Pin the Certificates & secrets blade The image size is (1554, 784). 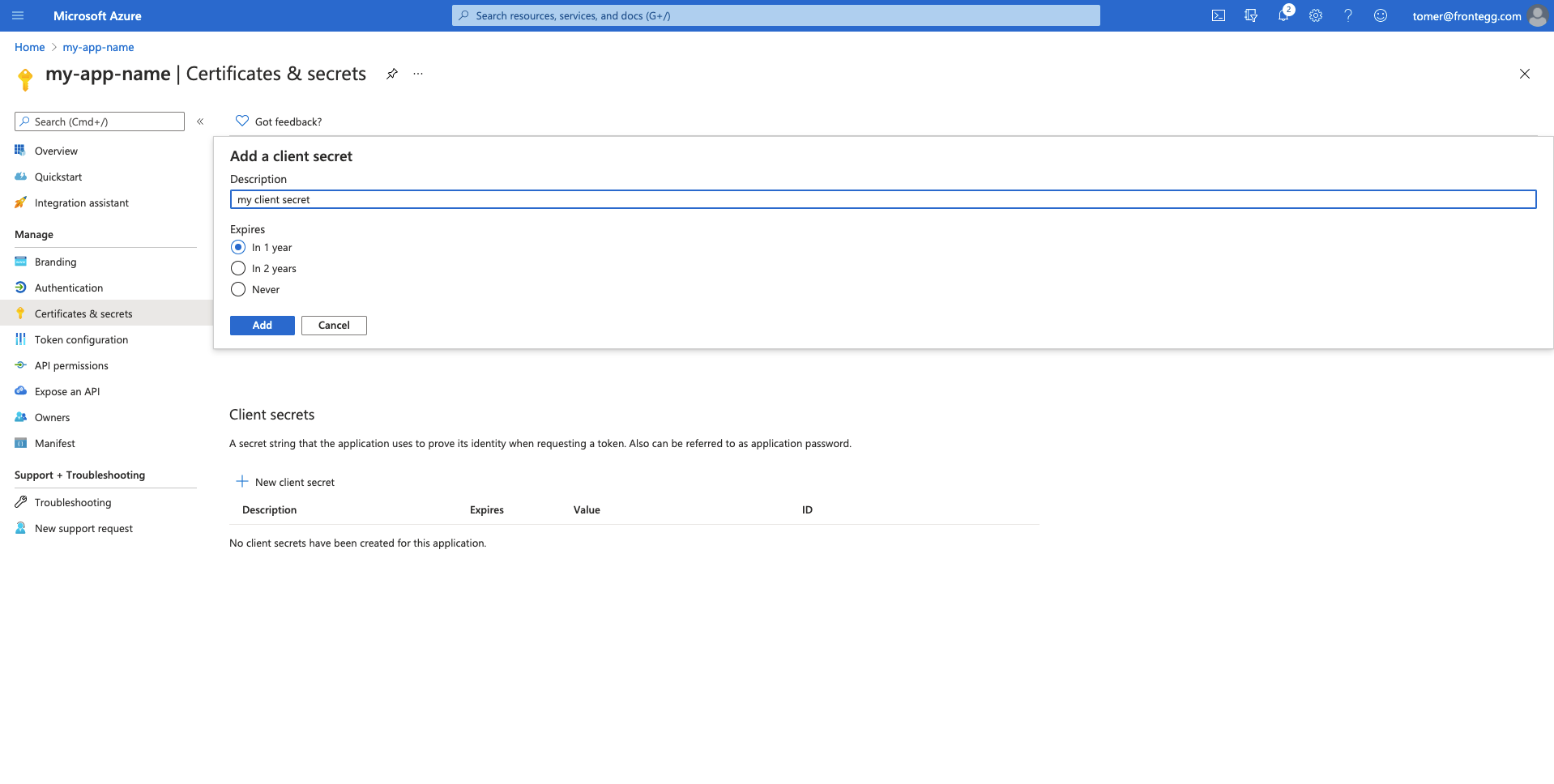[x=392, y=74]
